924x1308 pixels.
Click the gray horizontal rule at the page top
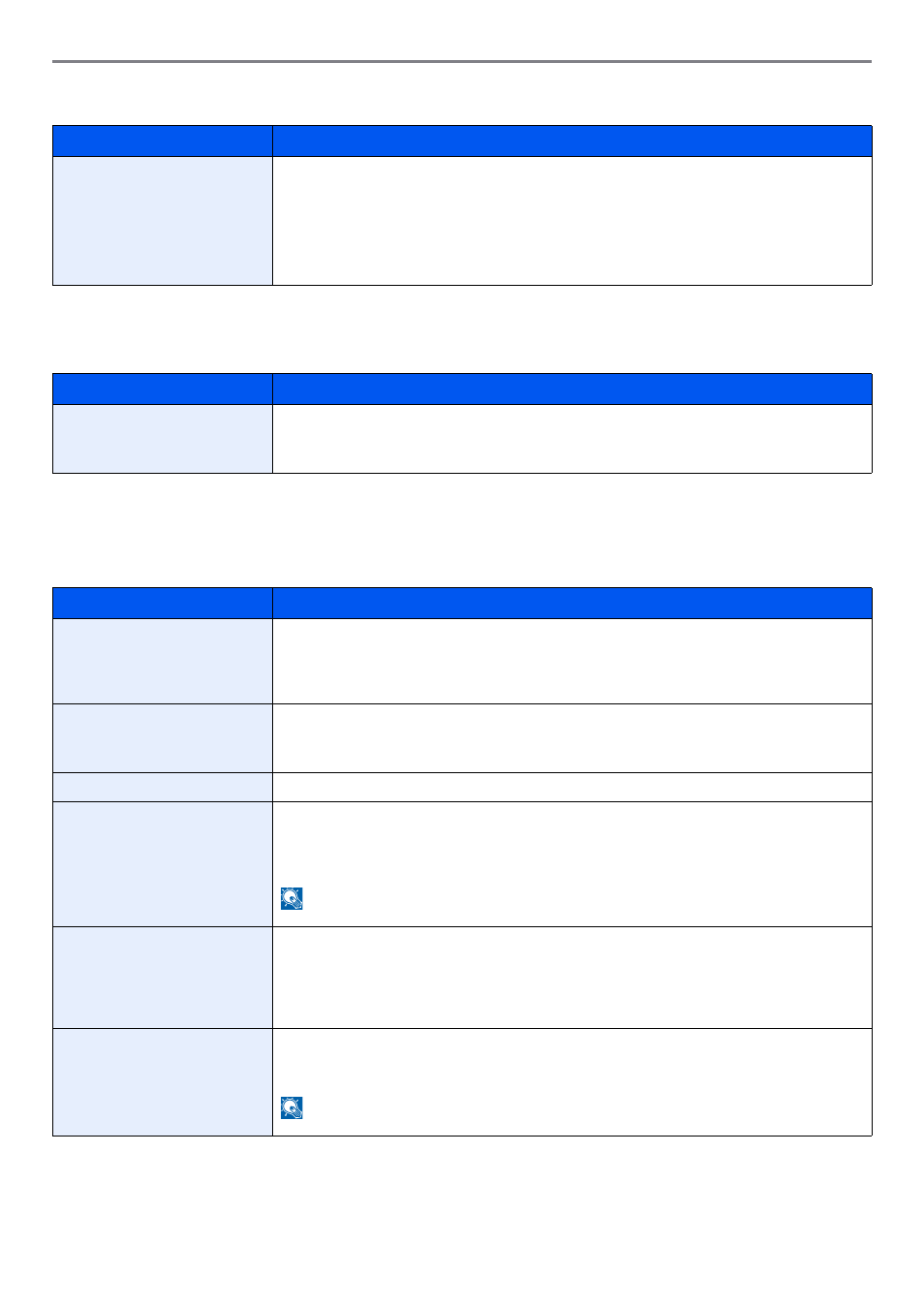pyautogui.click(x=462, y=62)
